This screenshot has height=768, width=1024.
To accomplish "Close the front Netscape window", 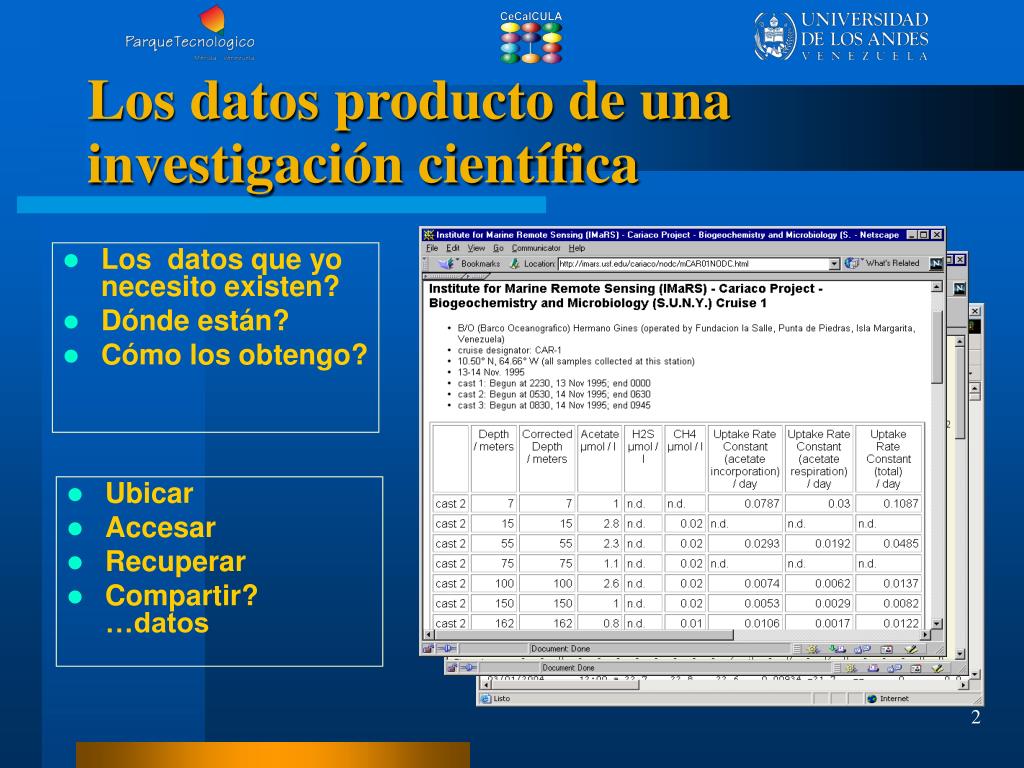I will 936,234.
